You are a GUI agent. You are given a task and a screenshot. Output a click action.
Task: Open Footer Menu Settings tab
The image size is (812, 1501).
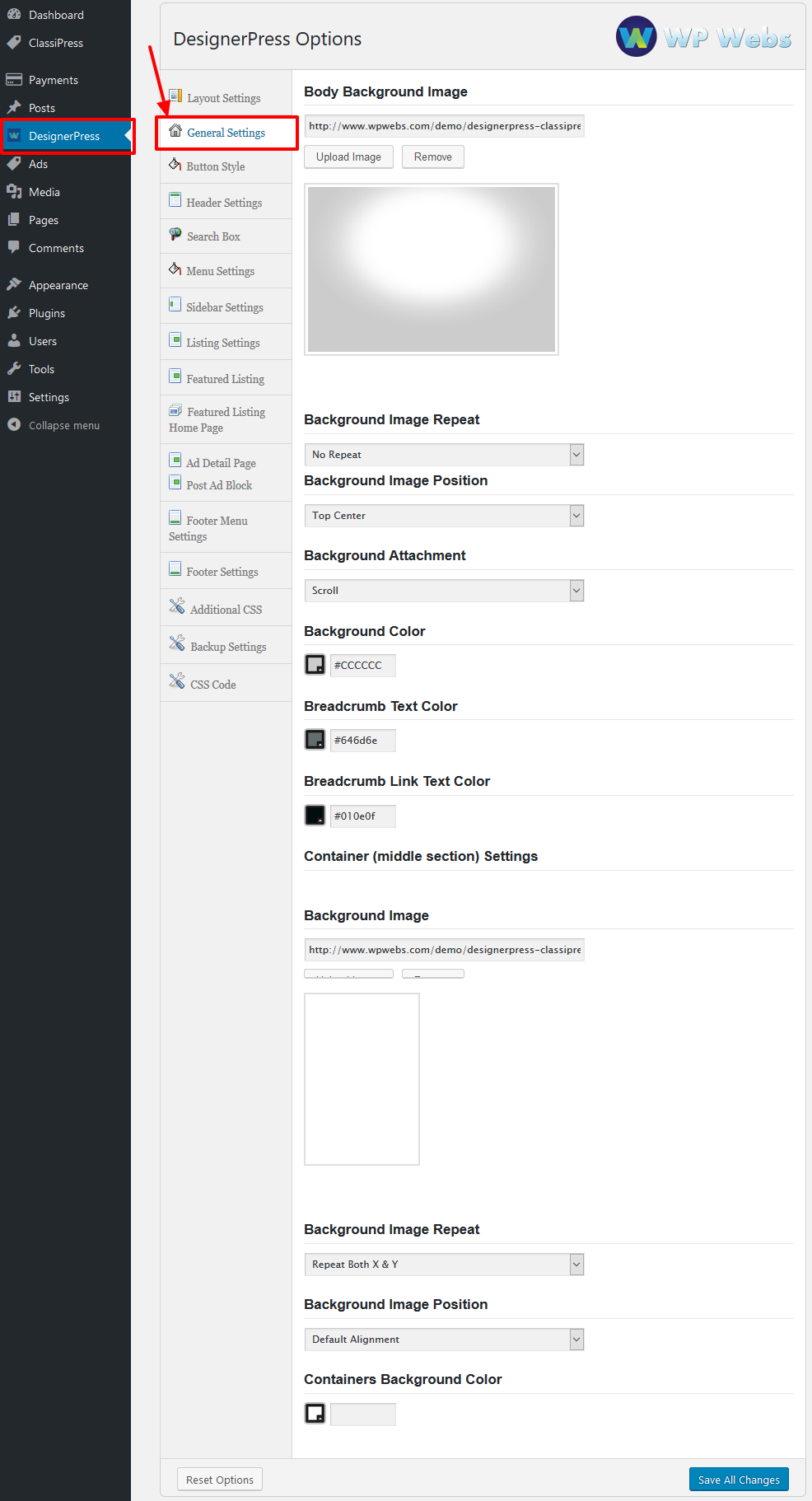(x=226, y=528)
